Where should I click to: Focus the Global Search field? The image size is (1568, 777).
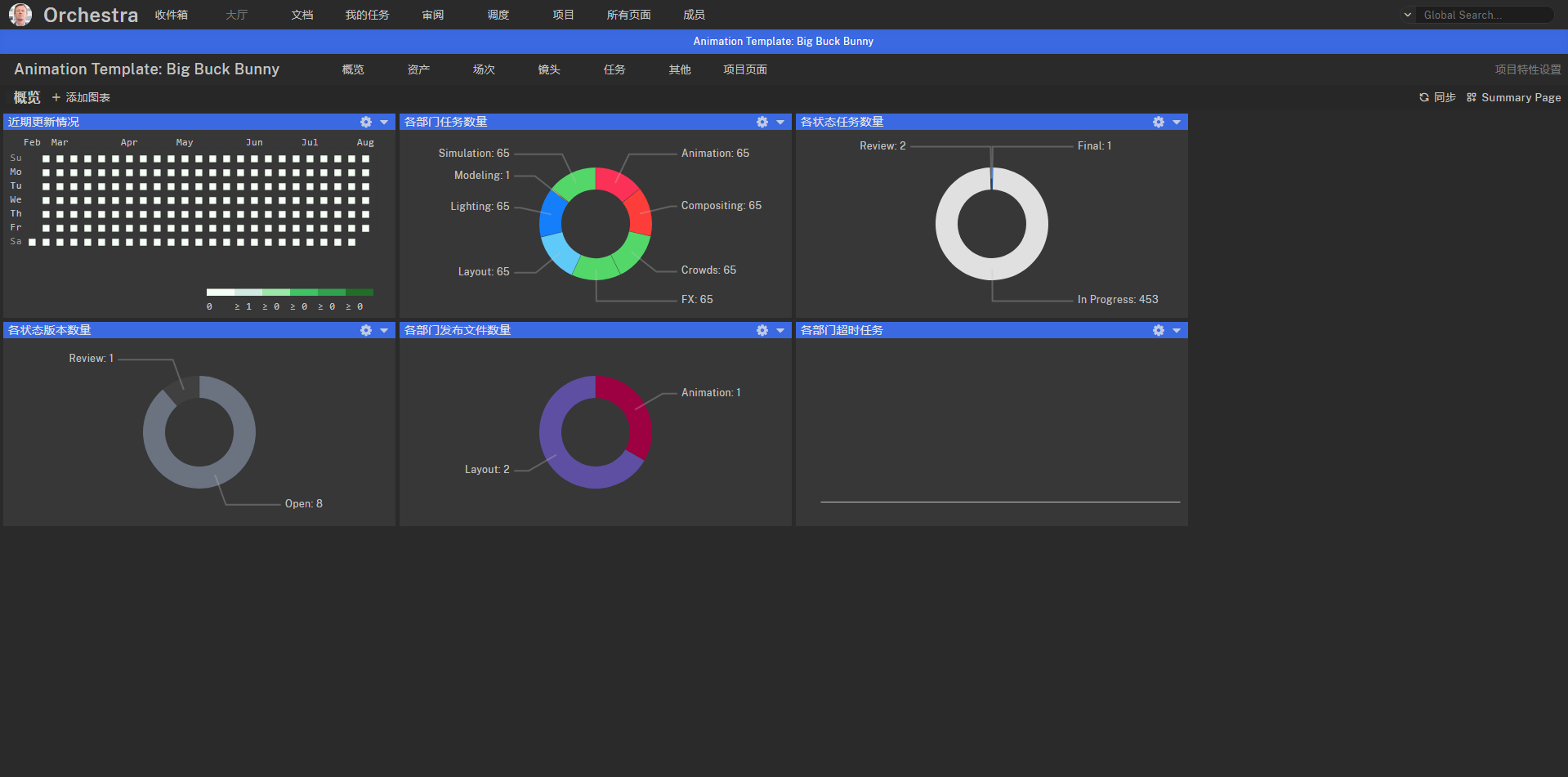pyautogui.click(x=1485, y=15)
